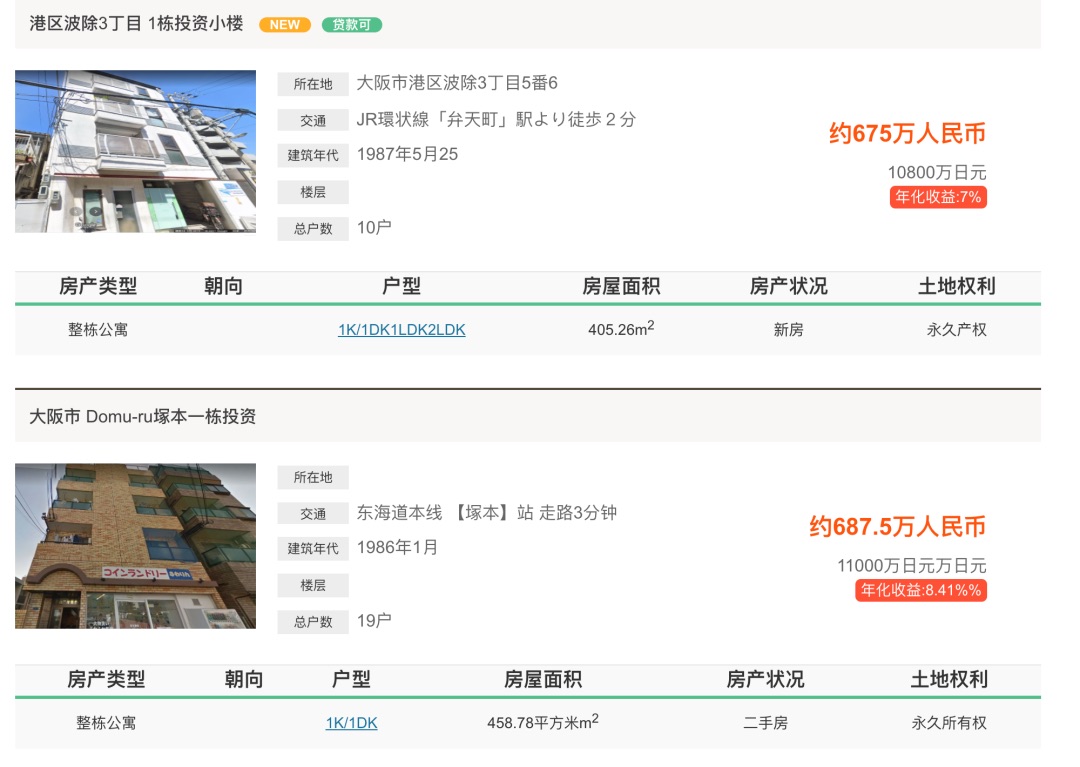Open the 1K/1DK1LDK2LDK floor plan link
1080x767 pixels.
[402, 330]
